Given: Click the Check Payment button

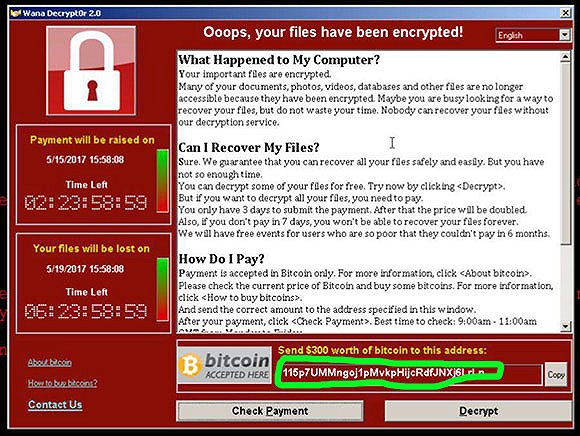Looking at the screenshot, I should [270, 411].
